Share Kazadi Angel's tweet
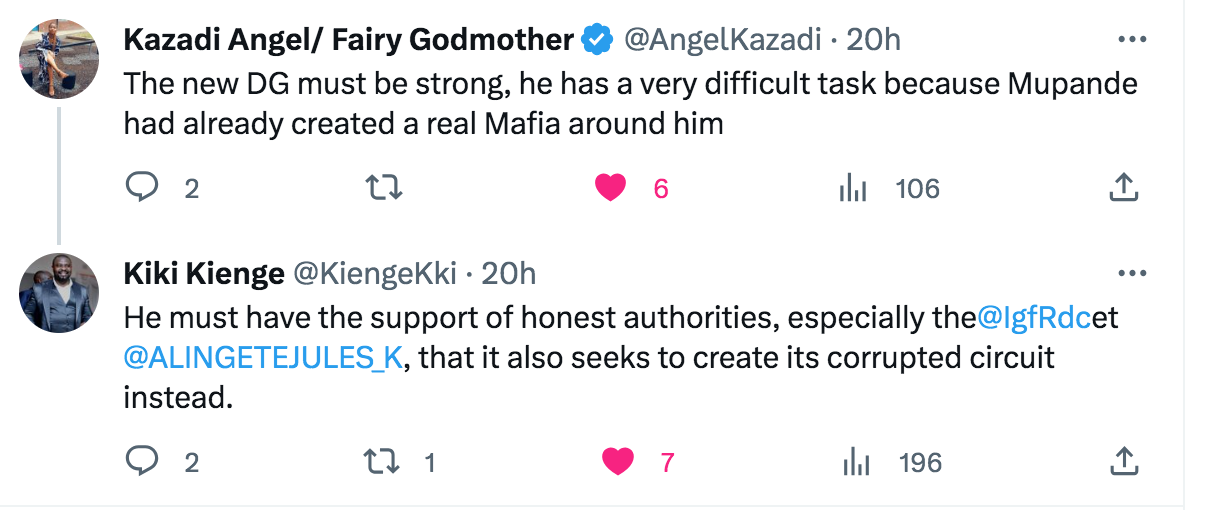 pos(1124,187)
